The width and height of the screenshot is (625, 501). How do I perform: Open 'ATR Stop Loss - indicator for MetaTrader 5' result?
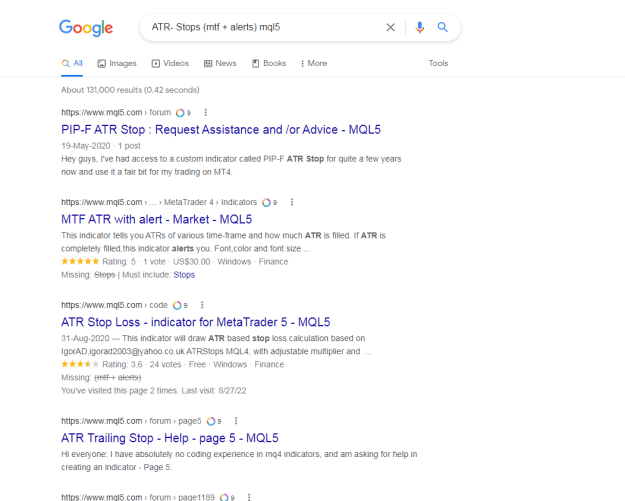pyautogui.click(x=196, y=322)
